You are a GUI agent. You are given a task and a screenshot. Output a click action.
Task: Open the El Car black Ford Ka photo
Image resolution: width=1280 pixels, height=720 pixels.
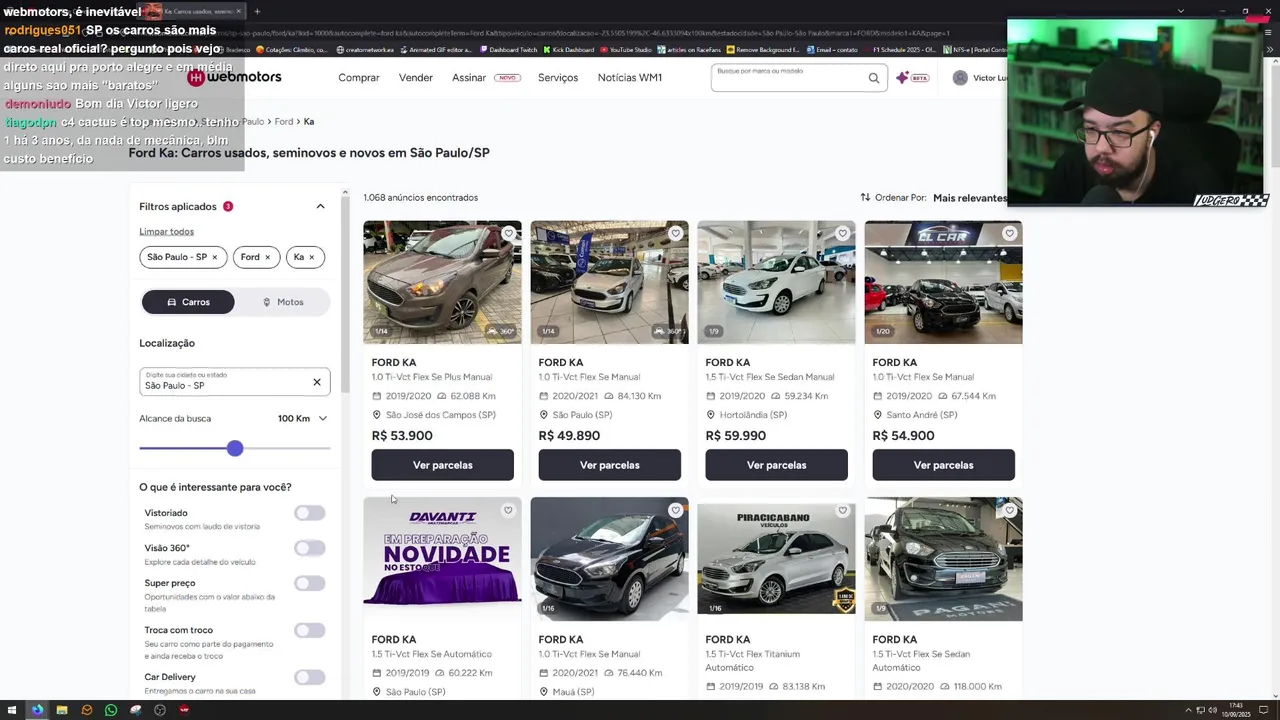coord(943,283)
